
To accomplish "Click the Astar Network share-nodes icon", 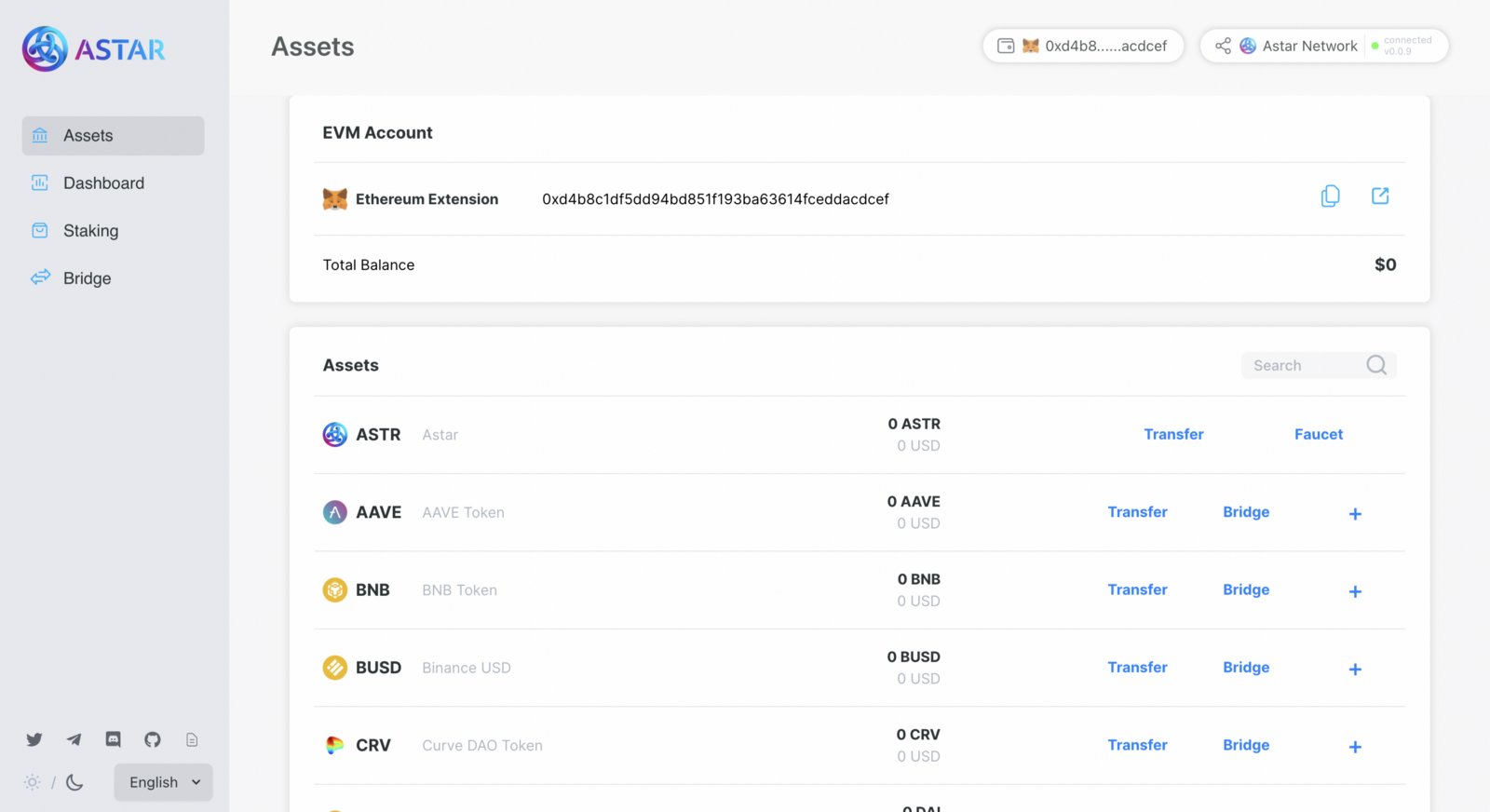I will (1223, 46).
